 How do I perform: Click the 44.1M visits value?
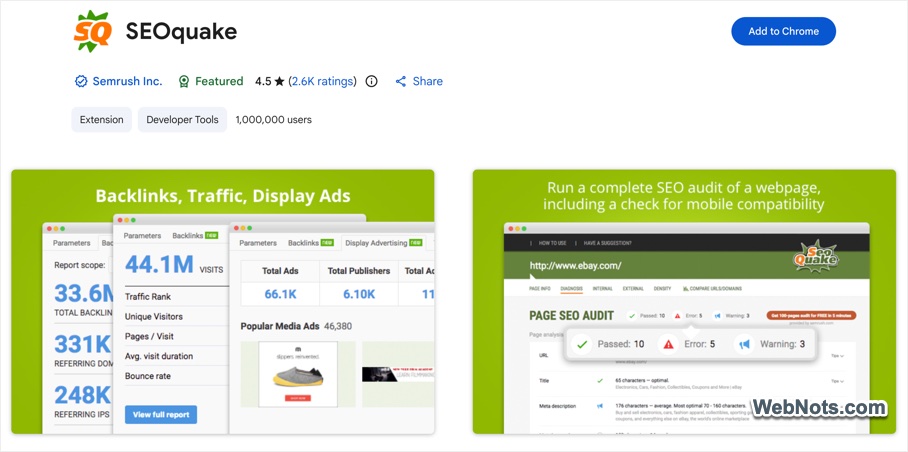[x=159, y=264]
